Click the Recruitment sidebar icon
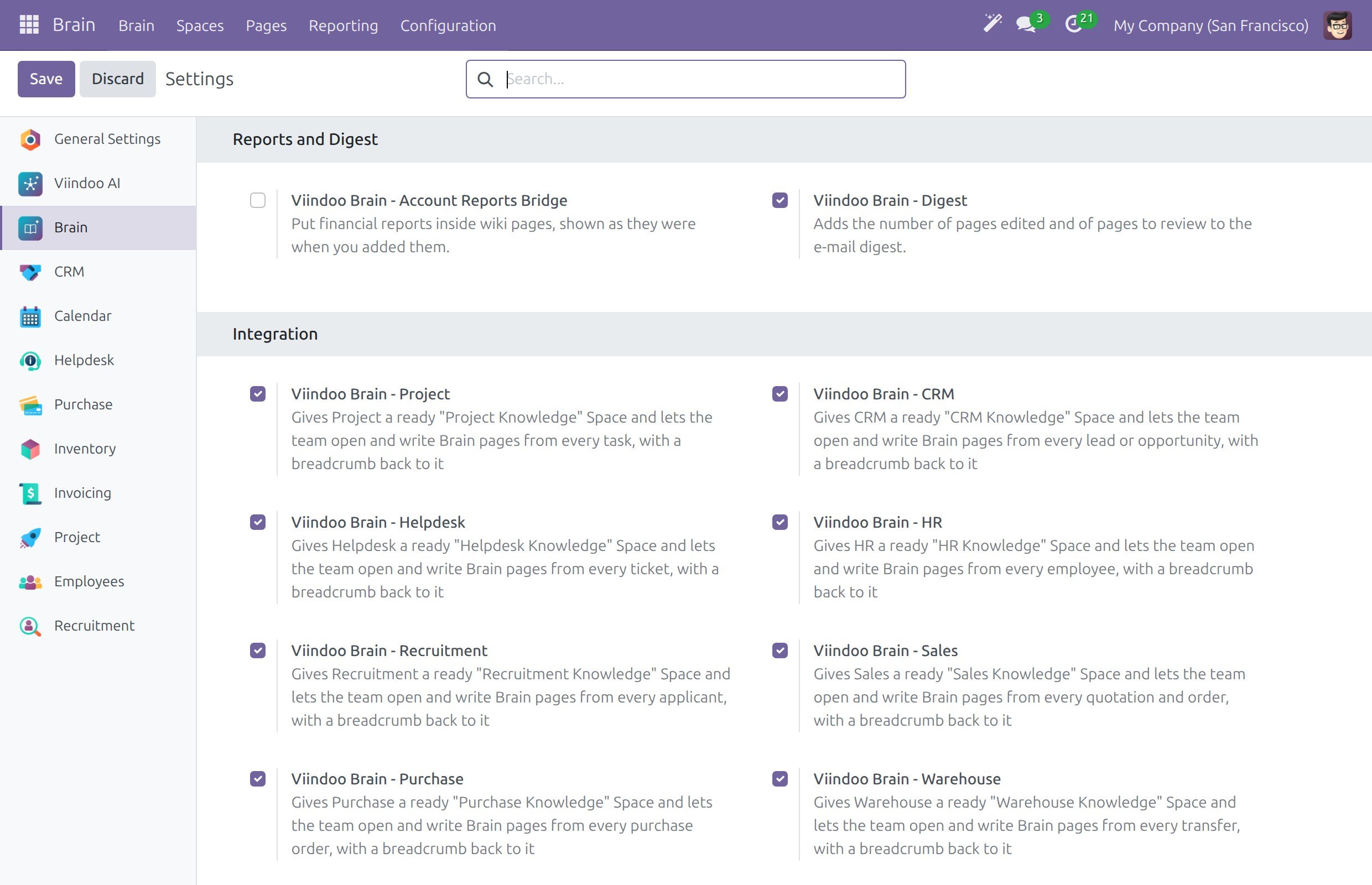This screenshot has height=885, width=1372. [30, 626]
